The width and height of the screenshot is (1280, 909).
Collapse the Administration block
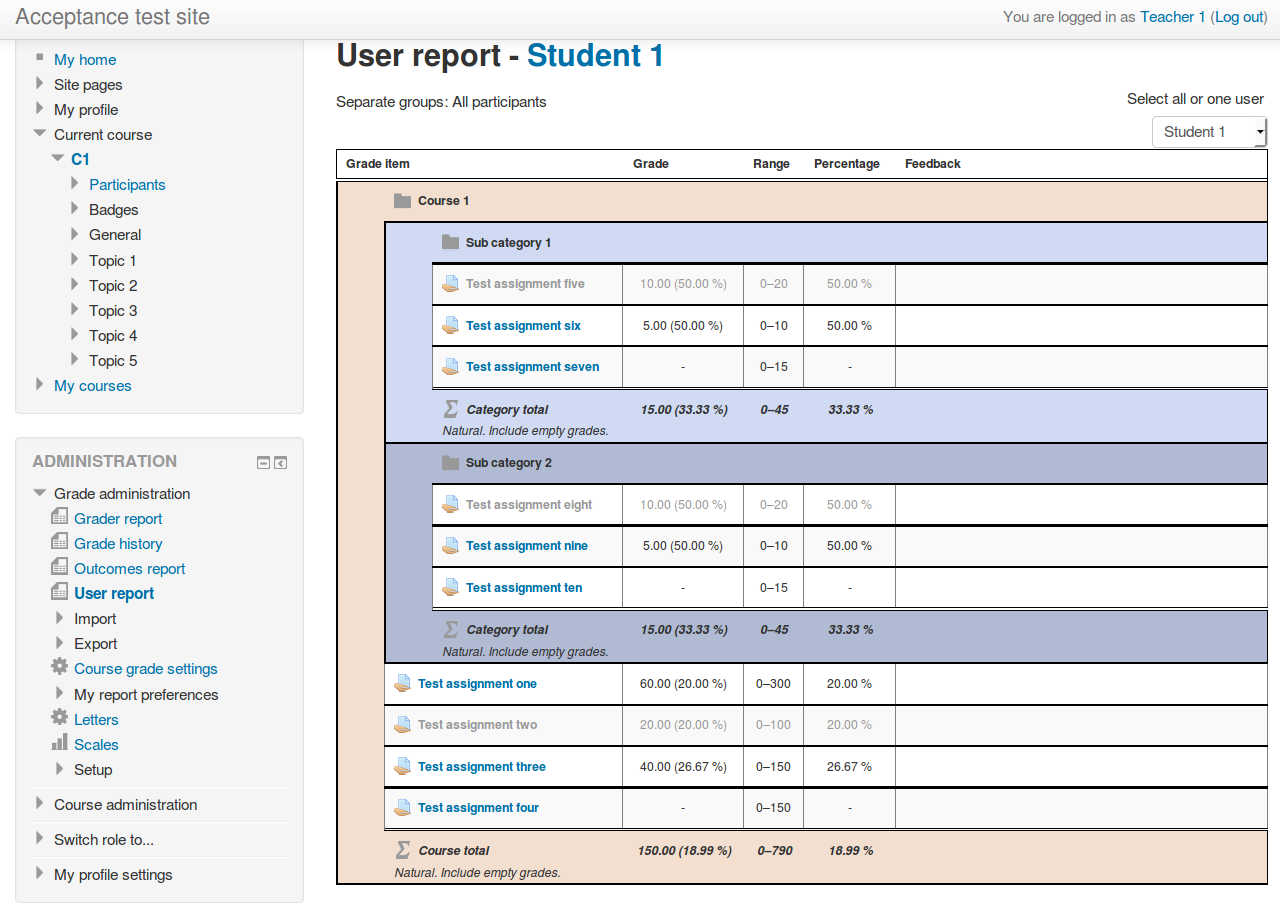263,462
